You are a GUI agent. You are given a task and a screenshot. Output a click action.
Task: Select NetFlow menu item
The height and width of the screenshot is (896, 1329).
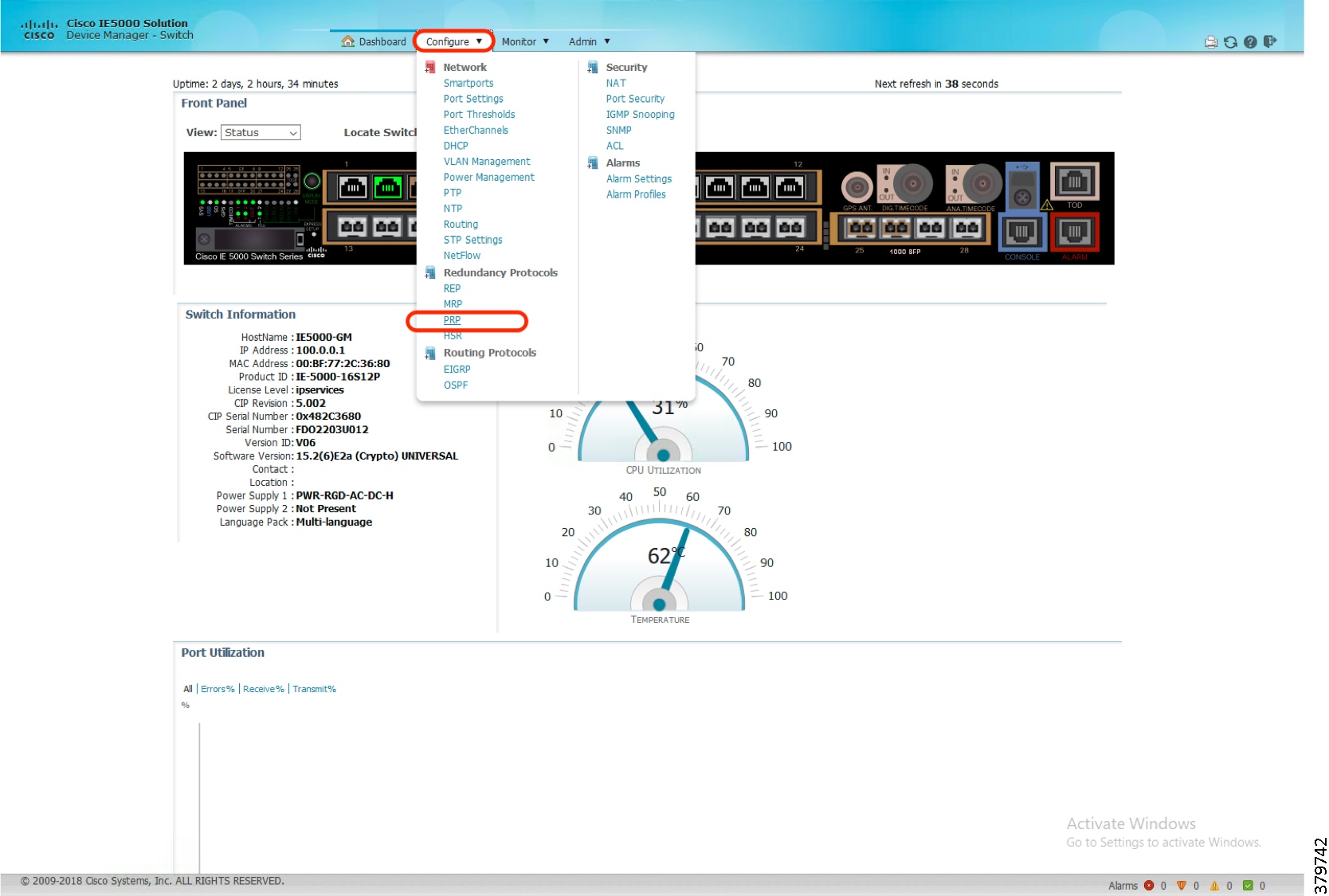(462, 256)
